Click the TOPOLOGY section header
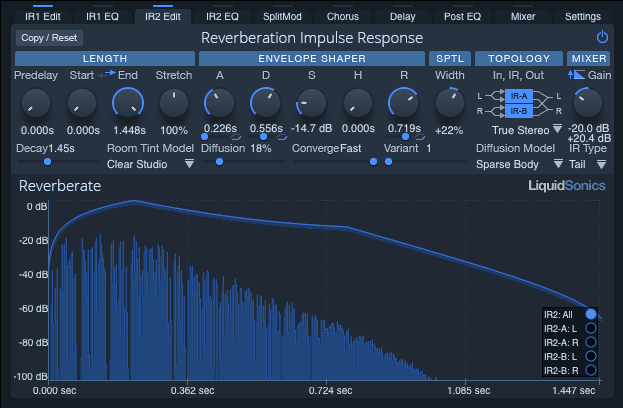This screenshot has width=623, height=408. coord(519,58)
